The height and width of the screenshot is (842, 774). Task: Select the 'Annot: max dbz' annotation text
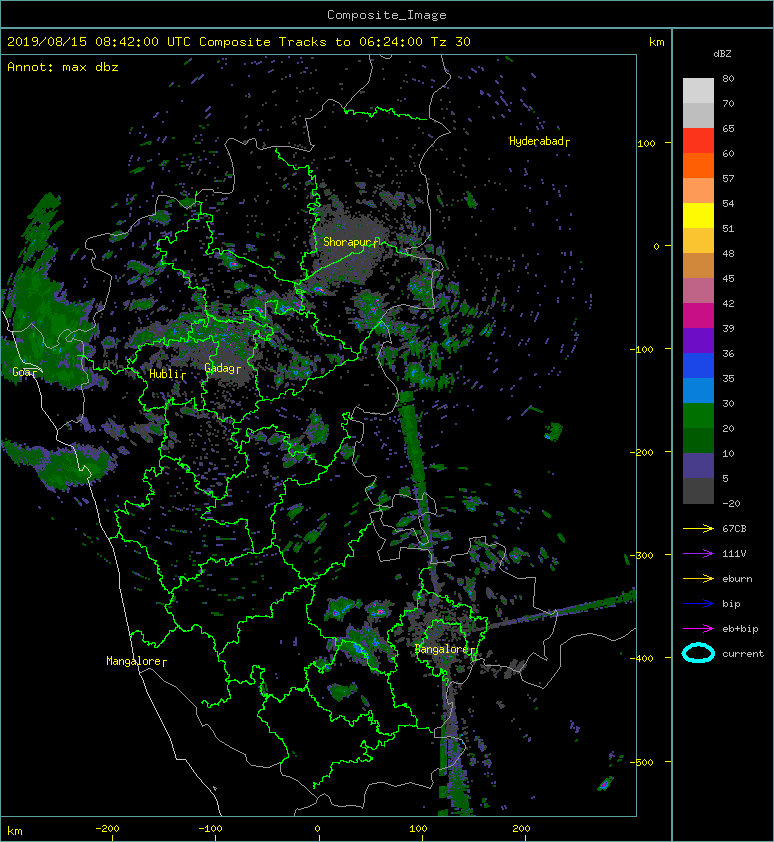click(63, 67)
